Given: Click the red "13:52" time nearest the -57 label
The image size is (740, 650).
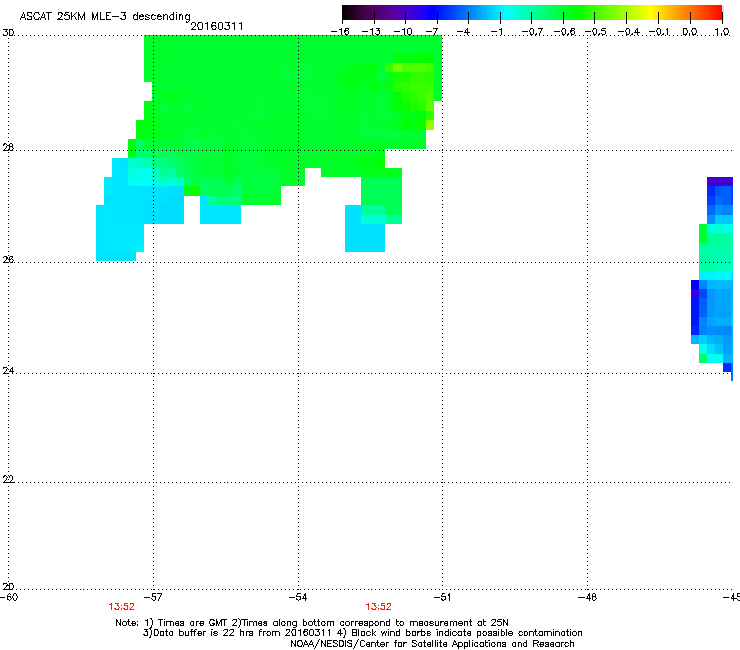Looking at the screenshot, I should click(x=121, y=607).
